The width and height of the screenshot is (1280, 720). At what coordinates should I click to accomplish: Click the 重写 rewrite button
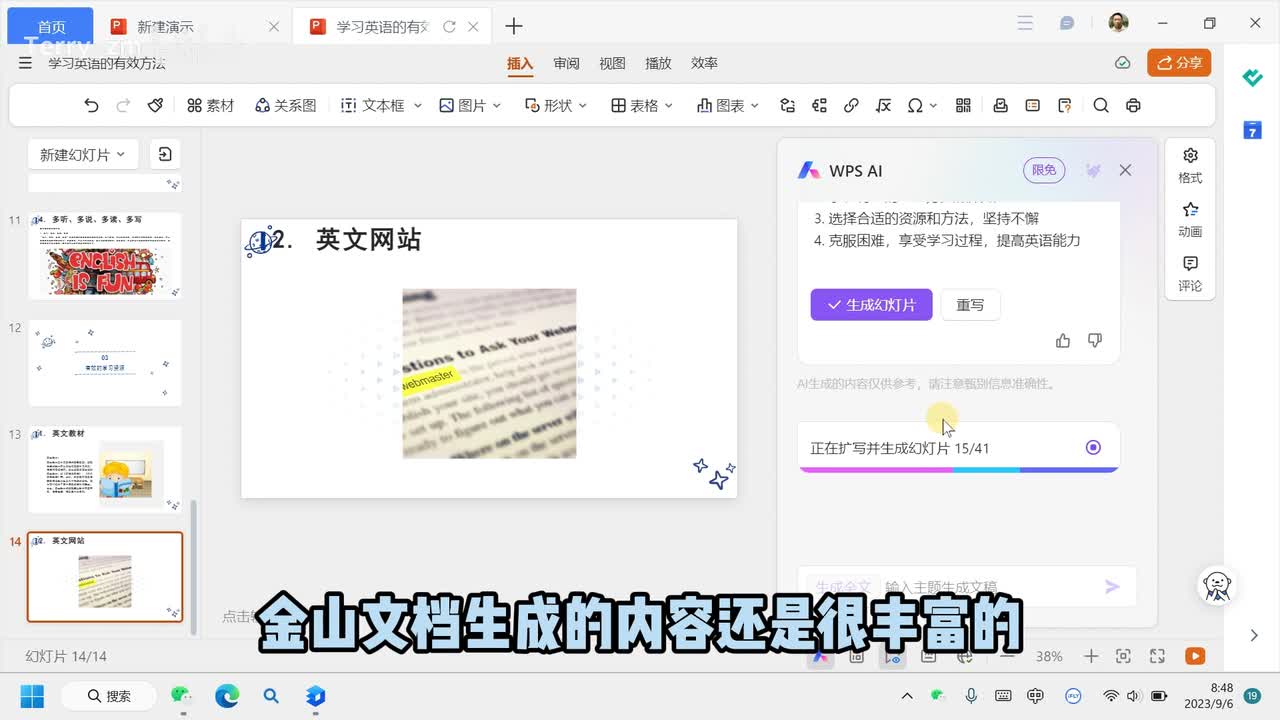970,305
